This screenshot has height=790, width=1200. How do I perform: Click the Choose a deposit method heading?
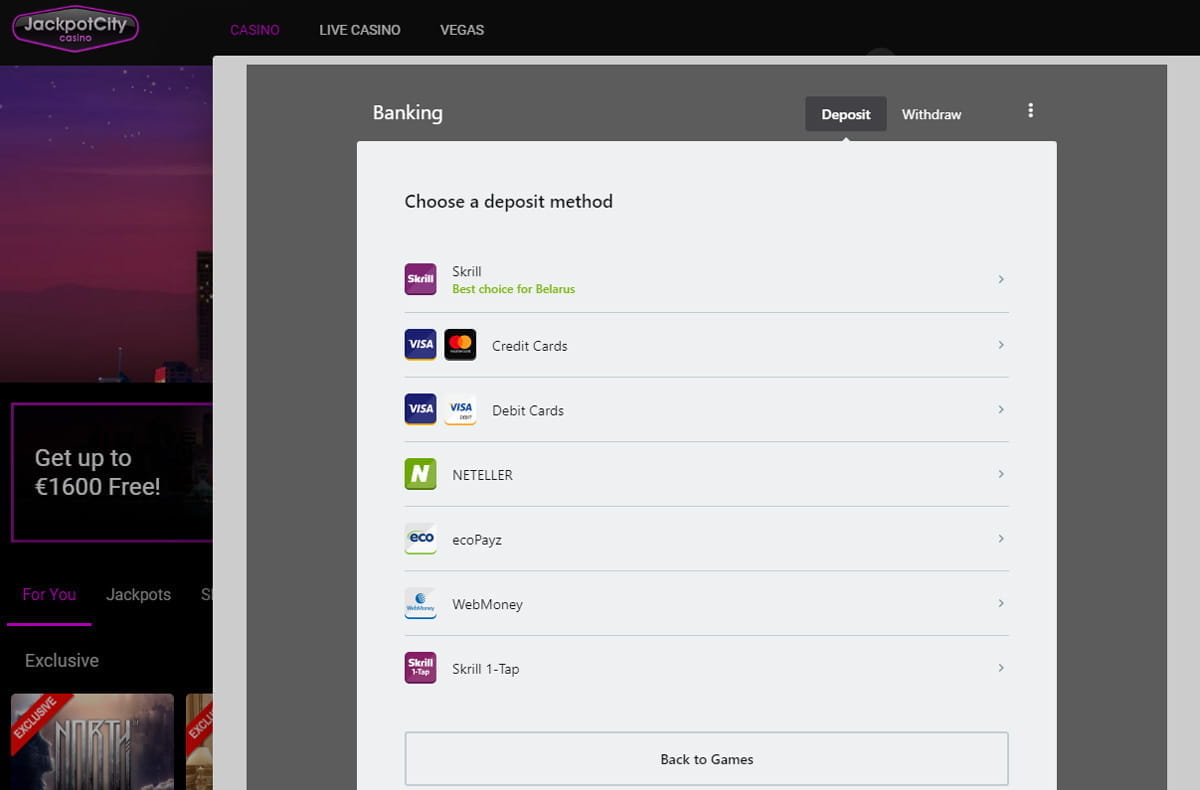[508, 201]
